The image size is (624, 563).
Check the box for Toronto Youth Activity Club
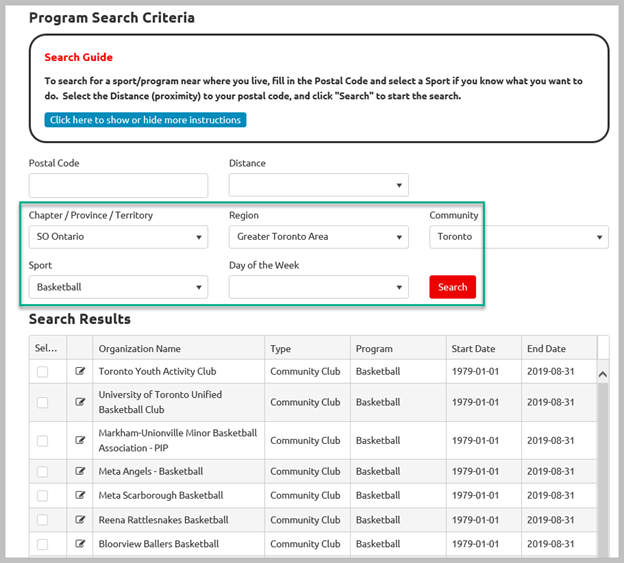coord(43,372)
